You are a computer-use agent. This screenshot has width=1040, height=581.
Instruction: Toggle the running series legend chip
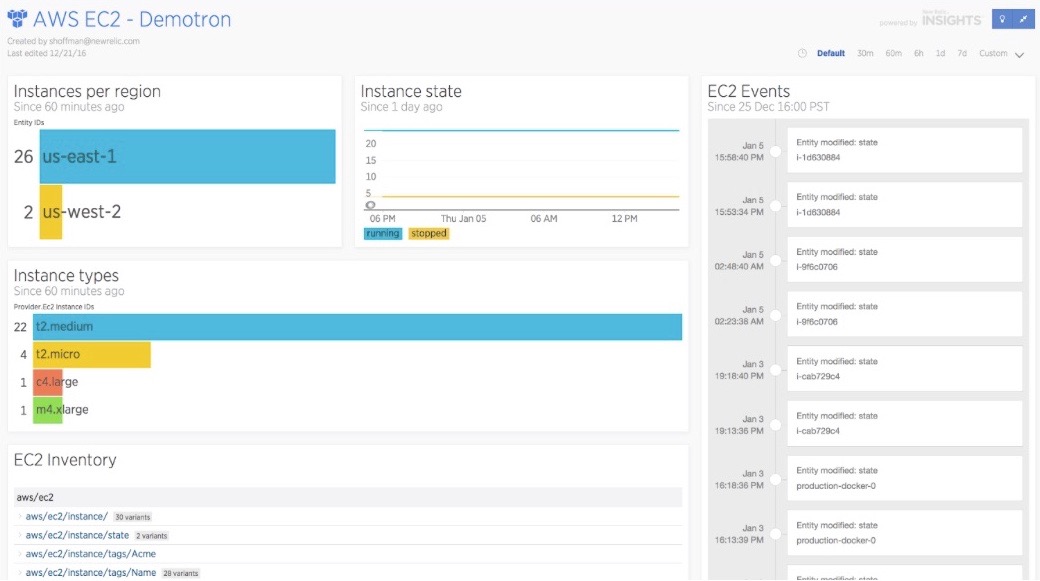coord(383,233)
